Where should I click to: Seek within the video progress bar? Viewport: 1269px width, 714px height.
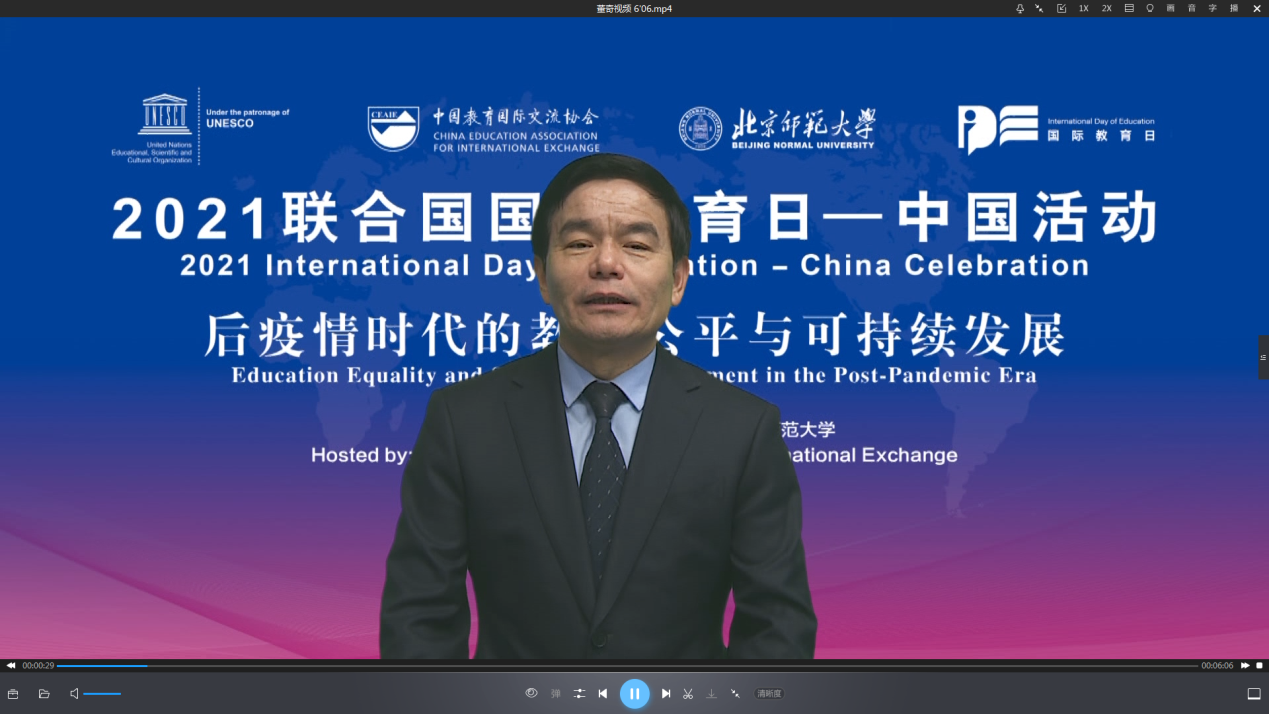pos(627,666)
